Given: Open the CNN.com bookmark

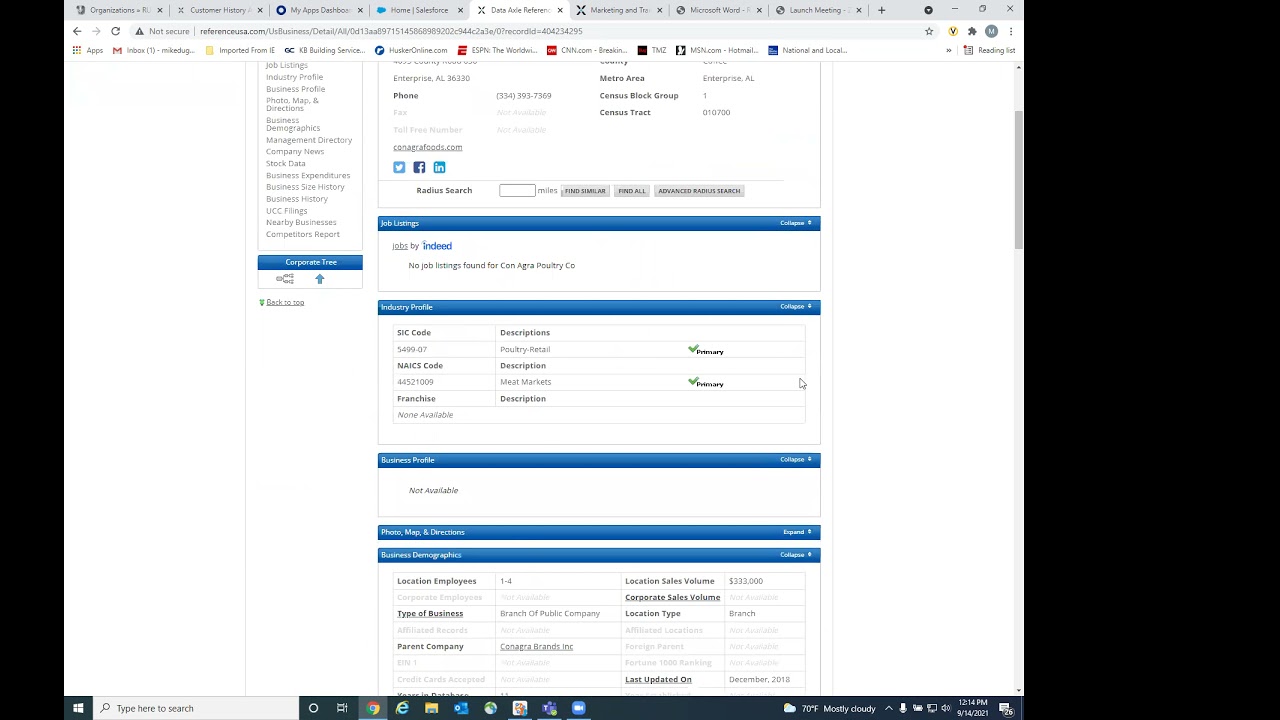Looking at the screenshot, I should pyautogui.click(x=587, y=50).
